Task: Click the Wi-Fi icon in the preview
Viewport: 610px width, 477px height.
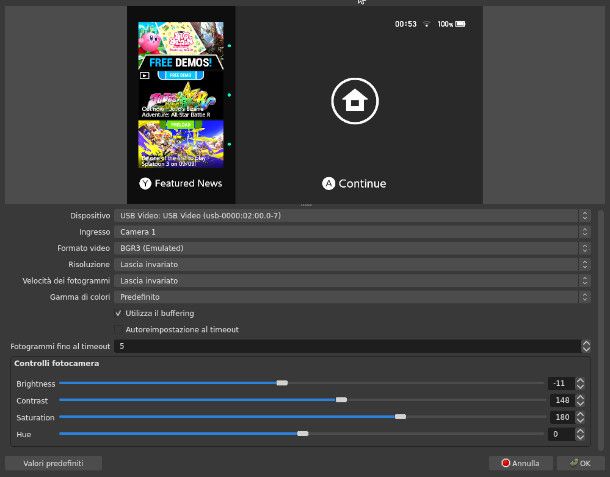Action: pos(427,24)
